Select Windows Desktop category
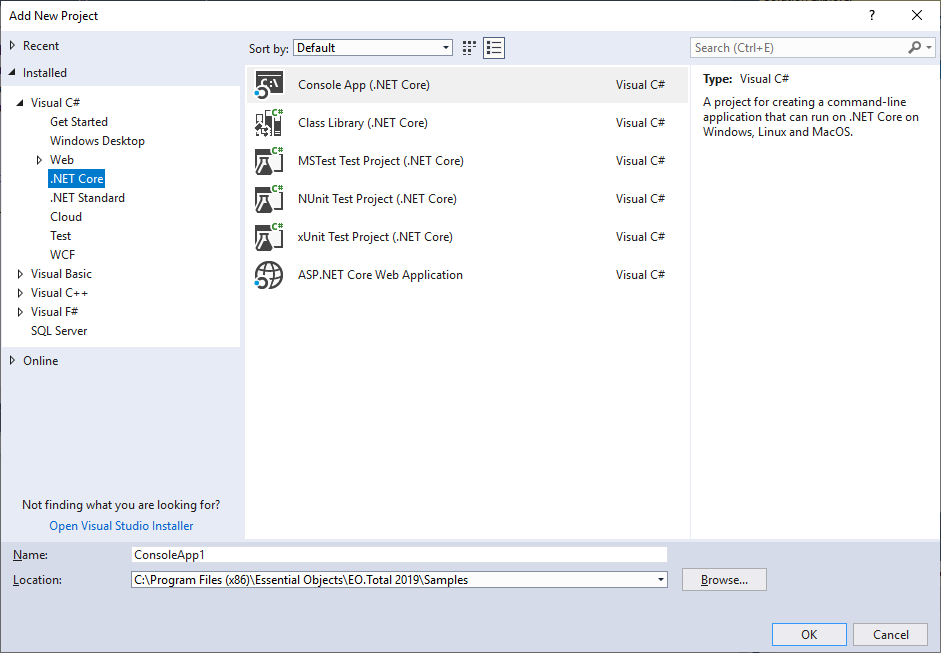941x653 pixels. 97,141
